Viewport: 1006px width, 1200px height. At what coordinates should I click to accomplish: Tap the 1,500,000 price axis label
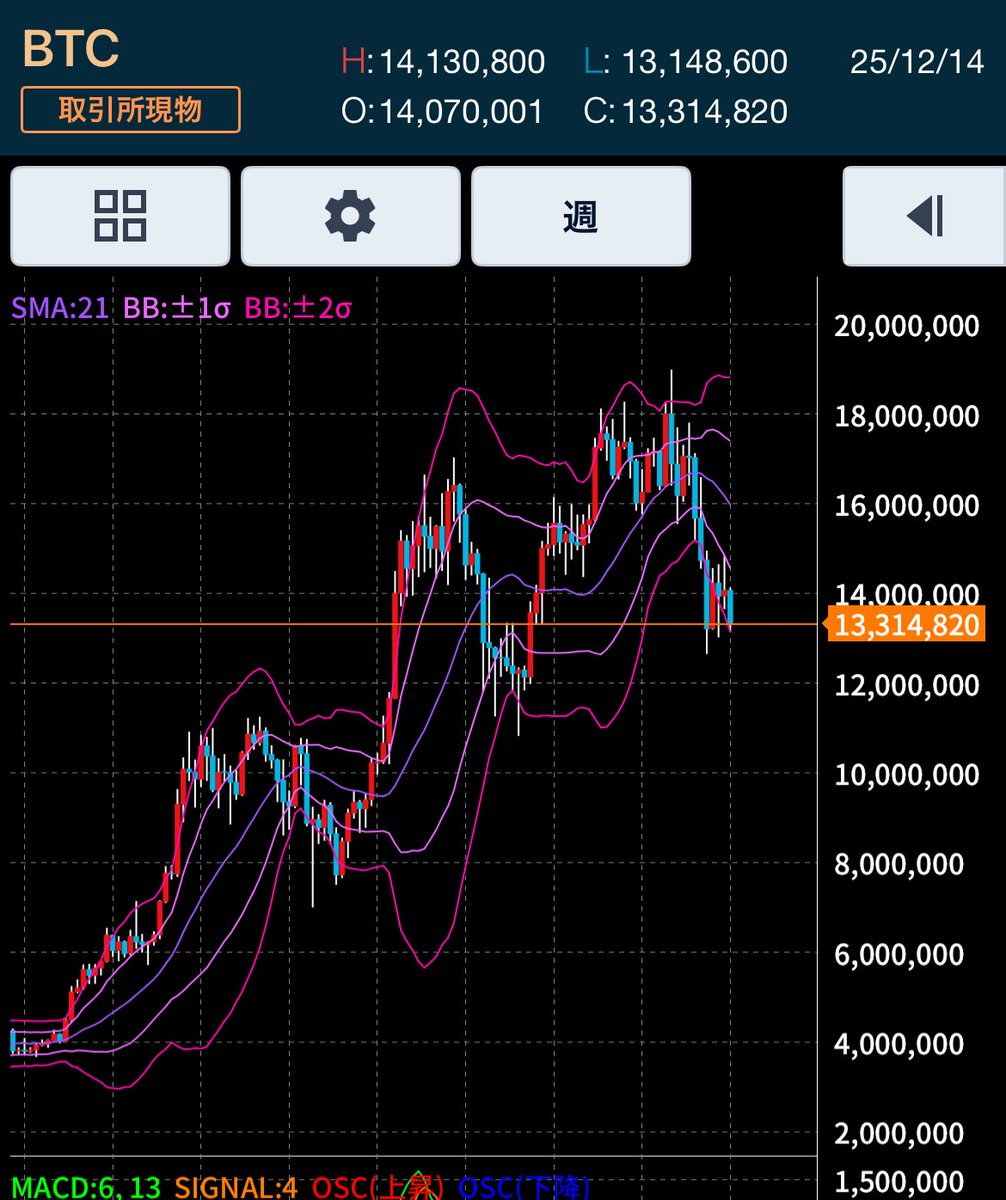pyautogui.click(x=899, y=1182)
